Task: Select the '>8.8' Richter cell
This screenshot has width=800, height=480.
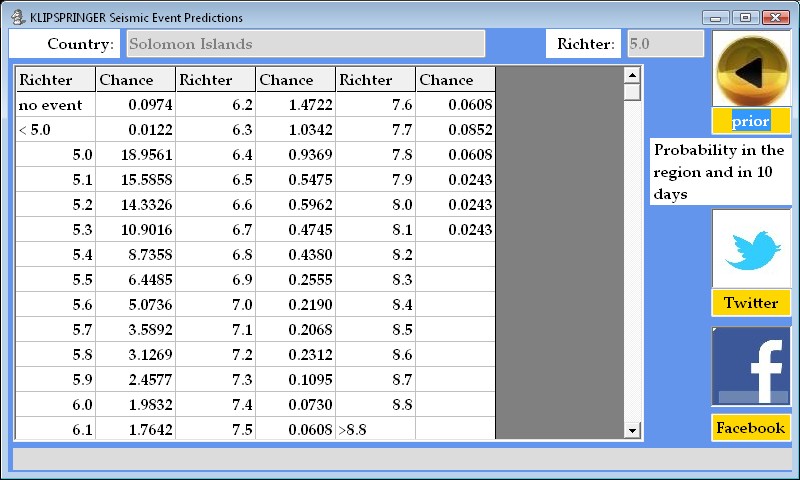Action: coord(376,430)
